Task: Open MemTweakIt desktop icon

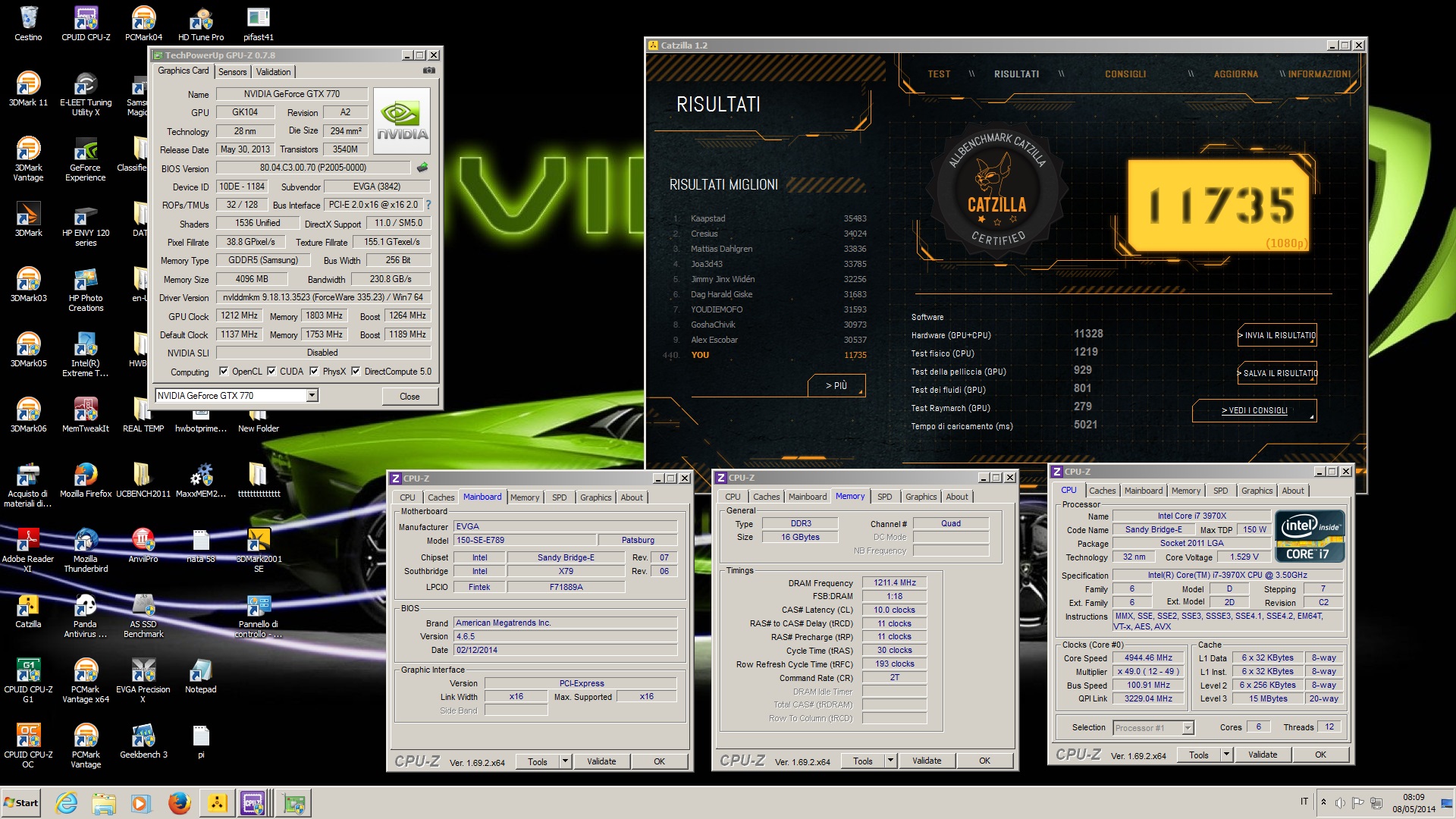Action: click(86, 414)
